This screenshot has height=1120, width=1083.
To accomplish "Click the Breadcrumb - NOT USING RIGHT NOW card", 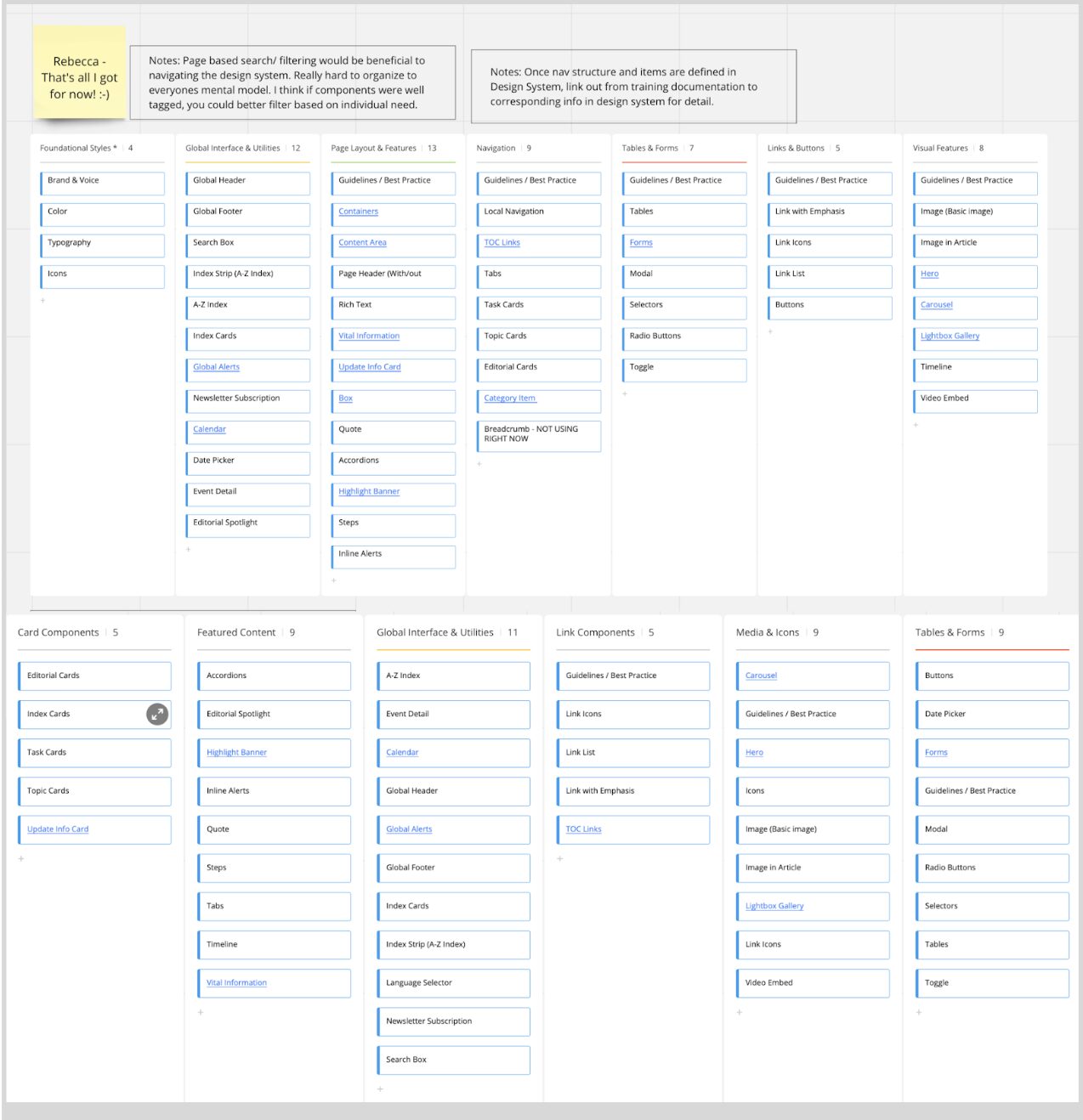I will tap(538, 434).
